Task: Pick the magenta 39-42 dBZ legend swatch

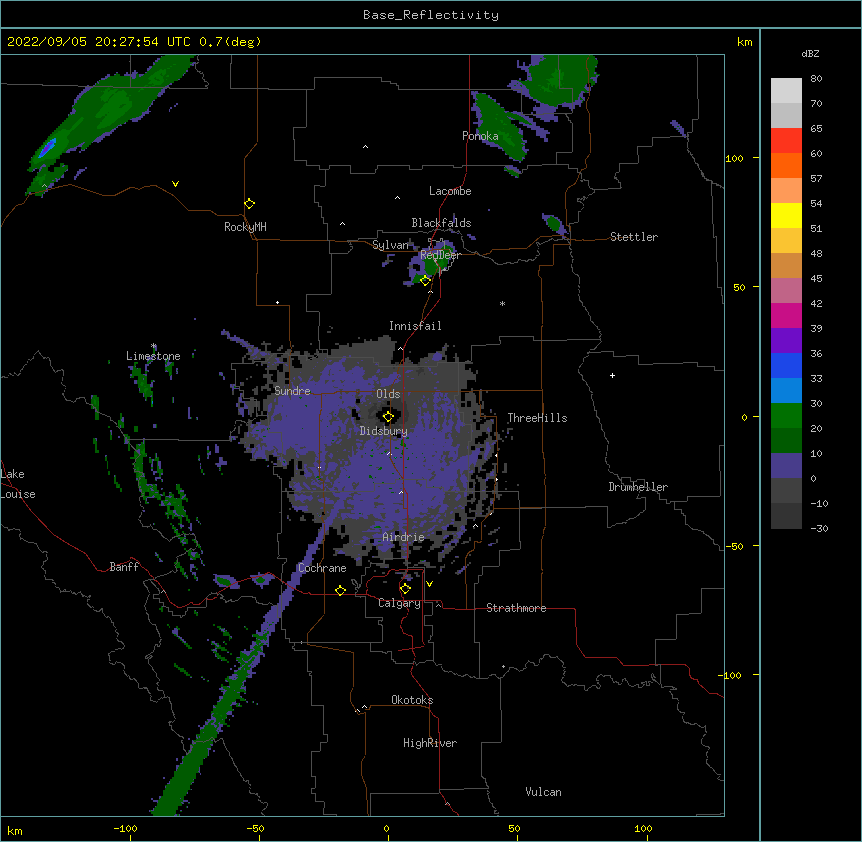Action: 786,315
